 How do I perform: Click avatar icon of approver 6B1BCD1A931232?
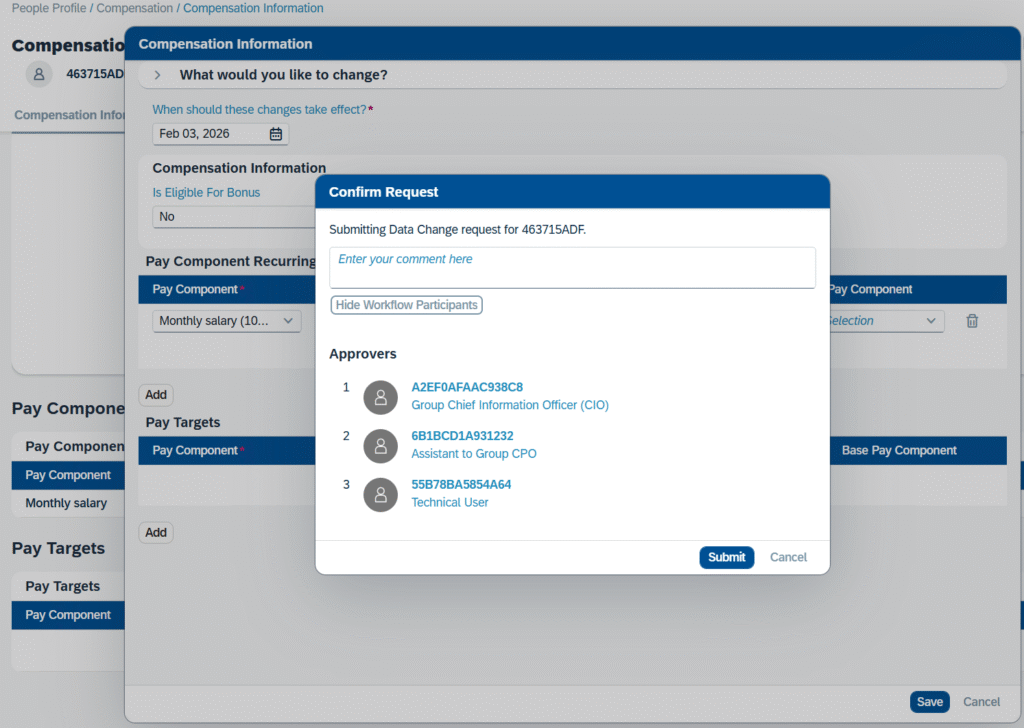coord(380,446)
